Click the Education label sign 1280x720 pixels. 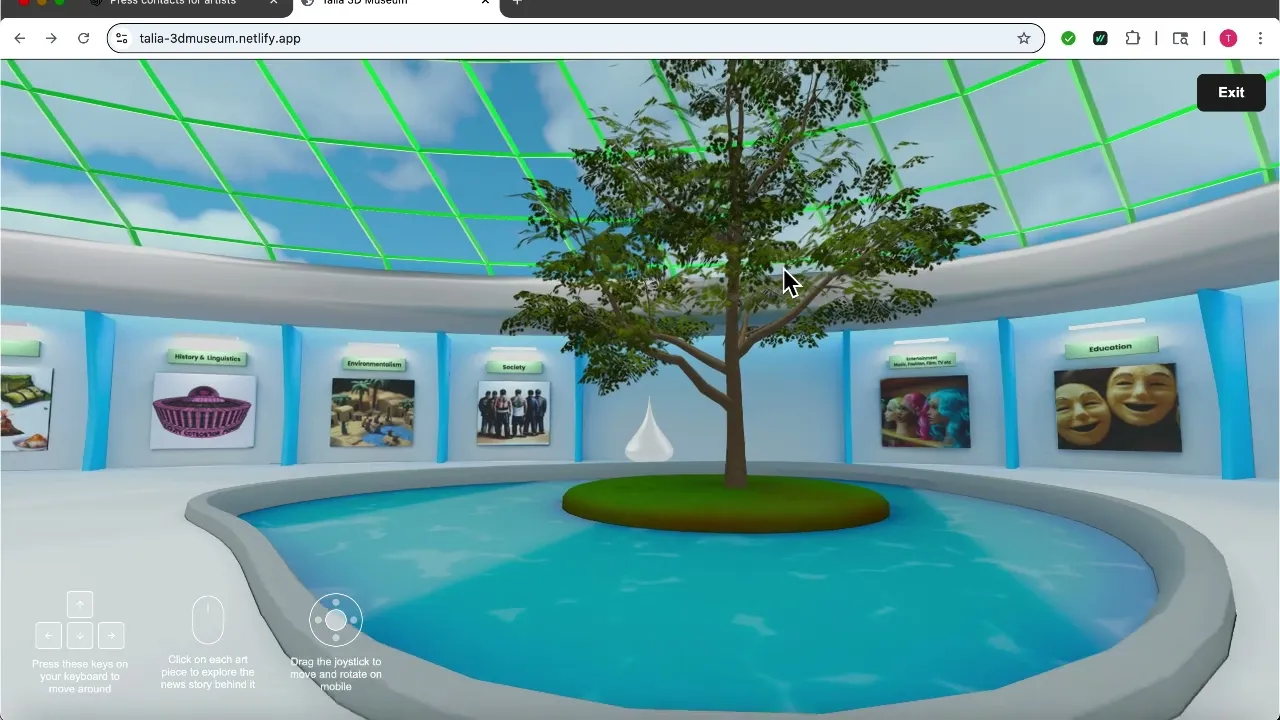[1110, 347]
